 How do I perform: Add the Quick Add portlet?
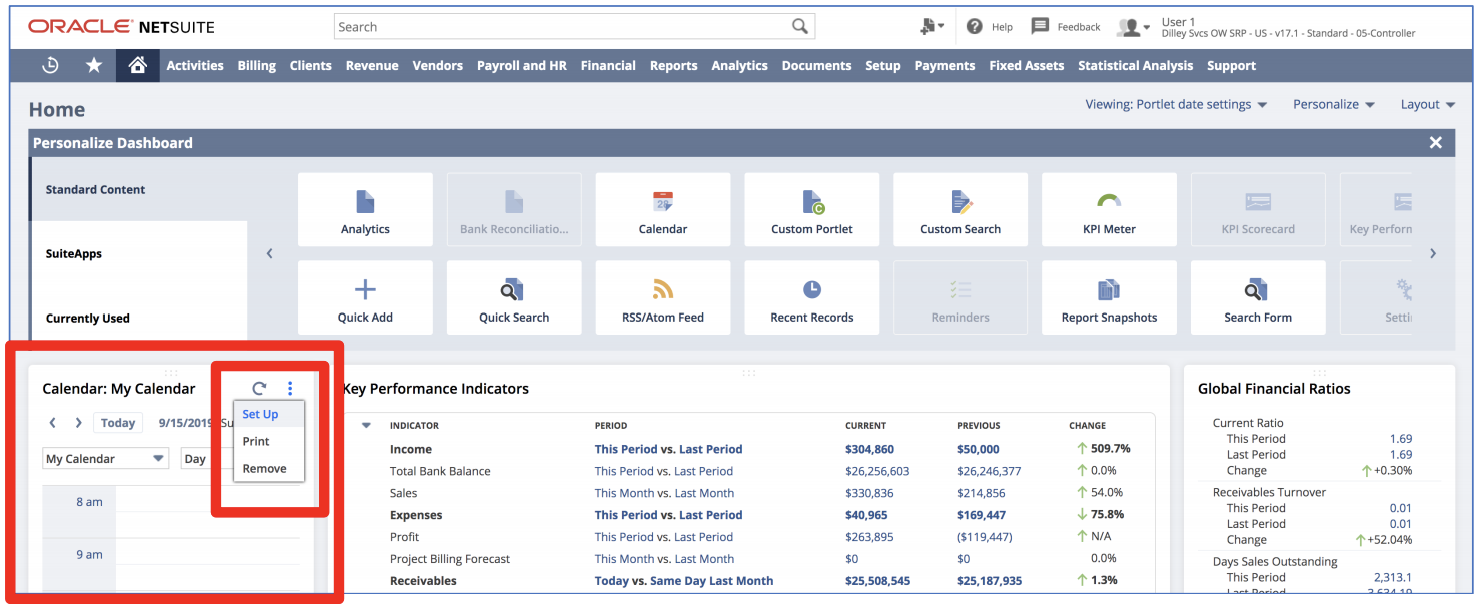click(x=365, y=298)
